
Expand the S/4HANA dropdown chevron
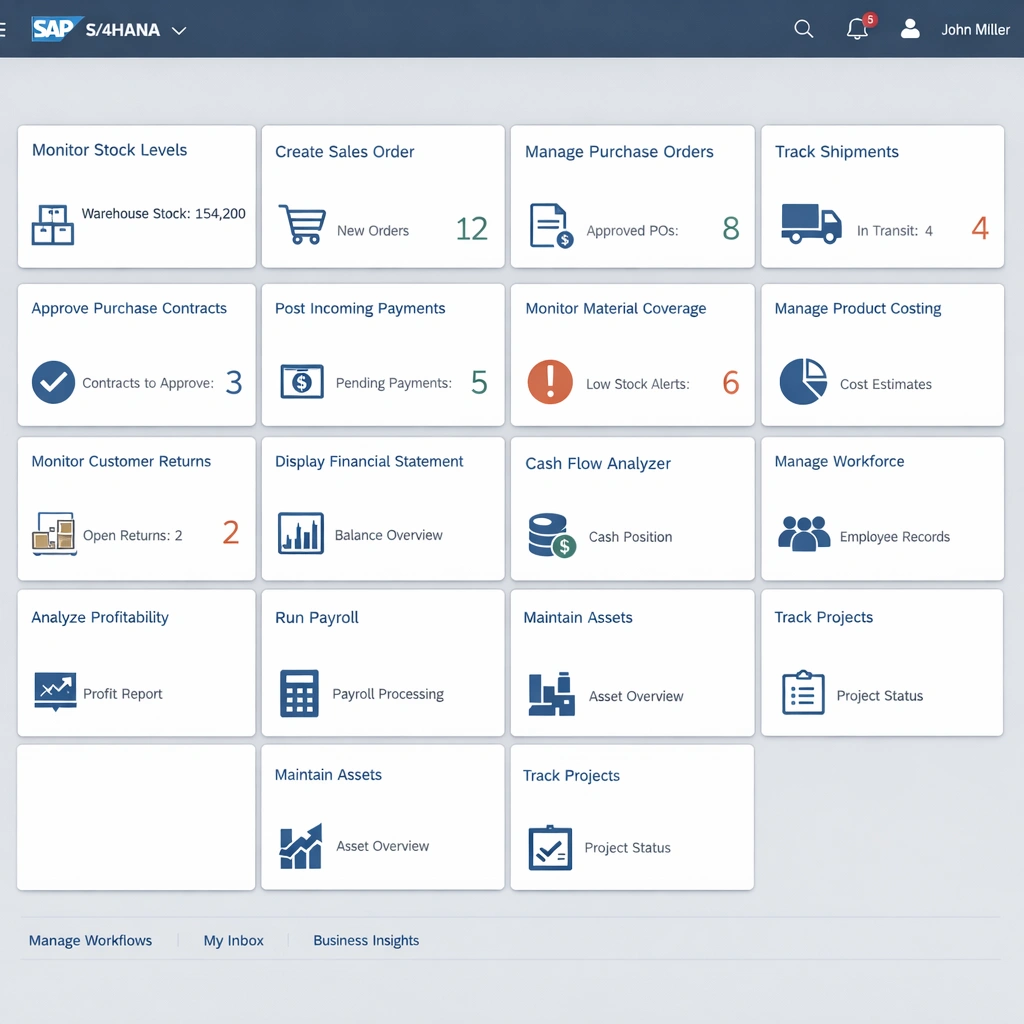179,30
